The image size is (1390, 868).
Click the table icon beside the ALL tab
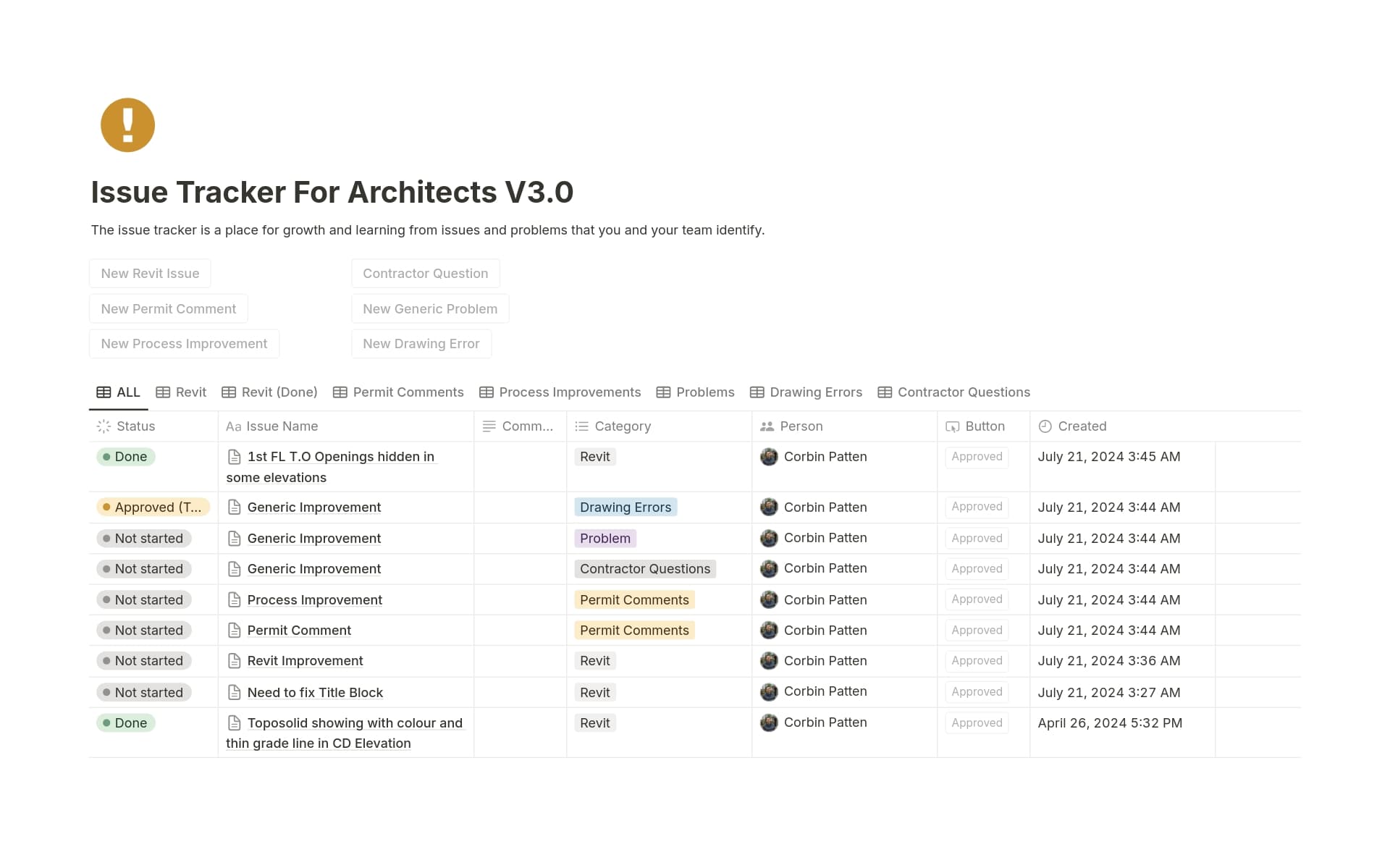click(103, 392)
